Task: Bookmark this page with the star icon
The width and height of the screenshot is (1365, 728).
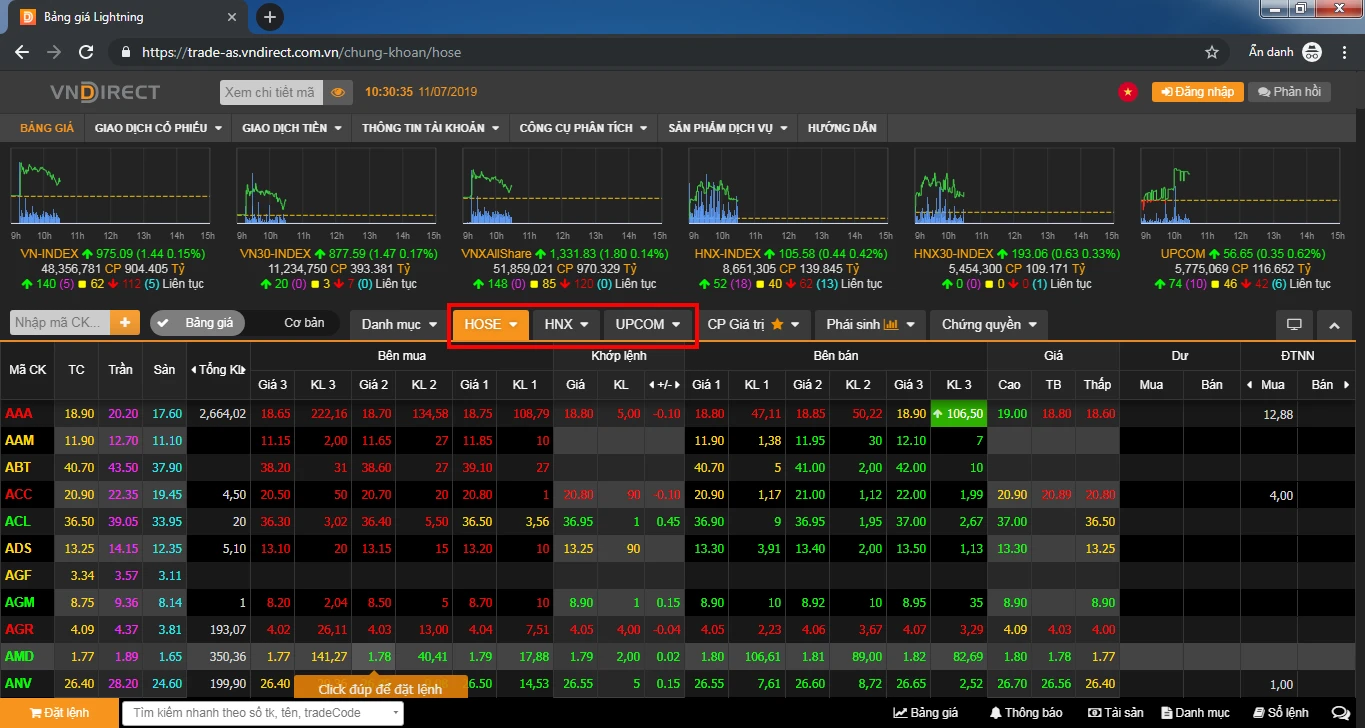Action: pos(1212,52)
